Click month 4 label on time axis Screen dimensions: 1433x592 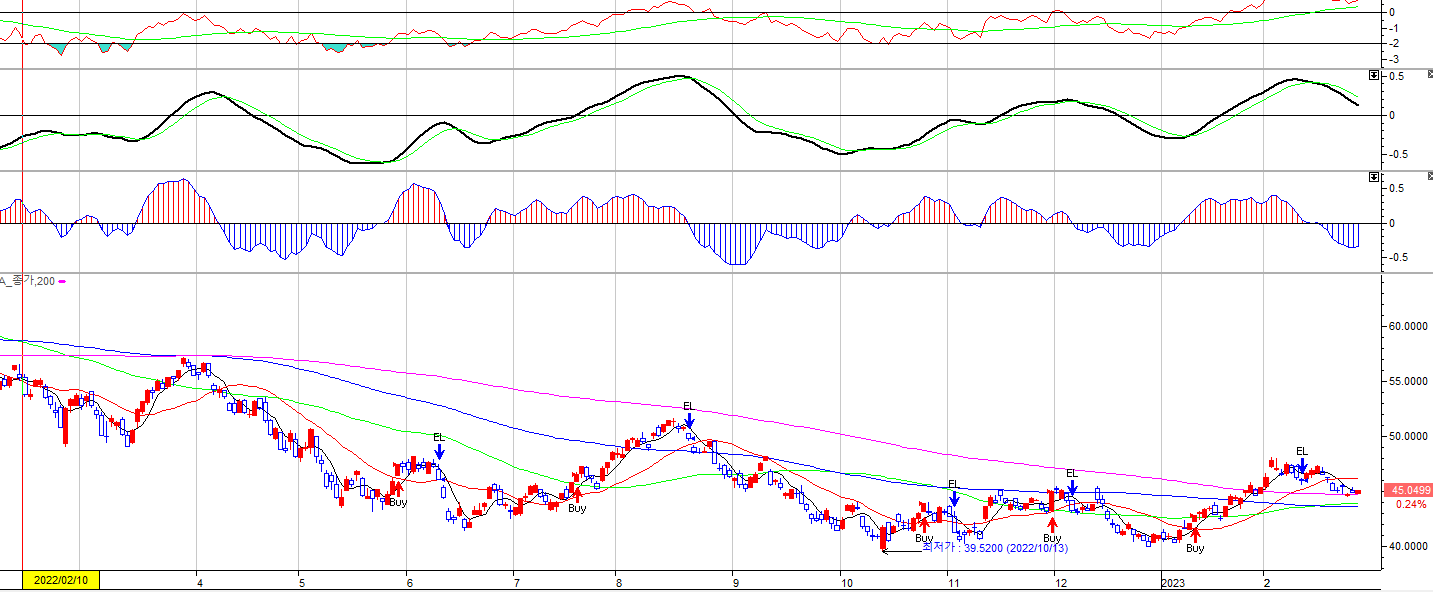tap(200, 581)
